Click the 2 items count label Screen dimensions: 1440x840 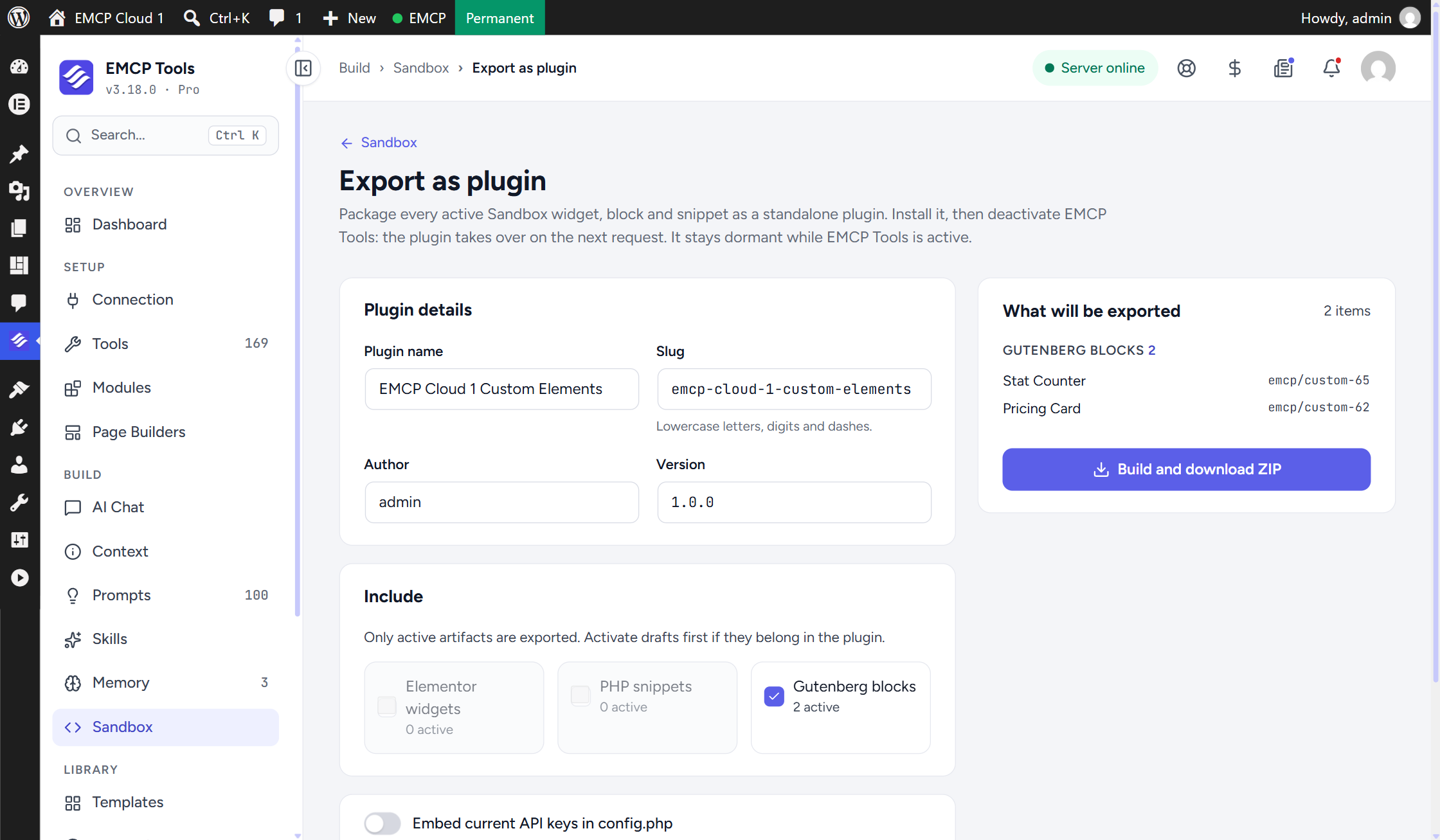pyautogui.click(x=1347, y=311)
